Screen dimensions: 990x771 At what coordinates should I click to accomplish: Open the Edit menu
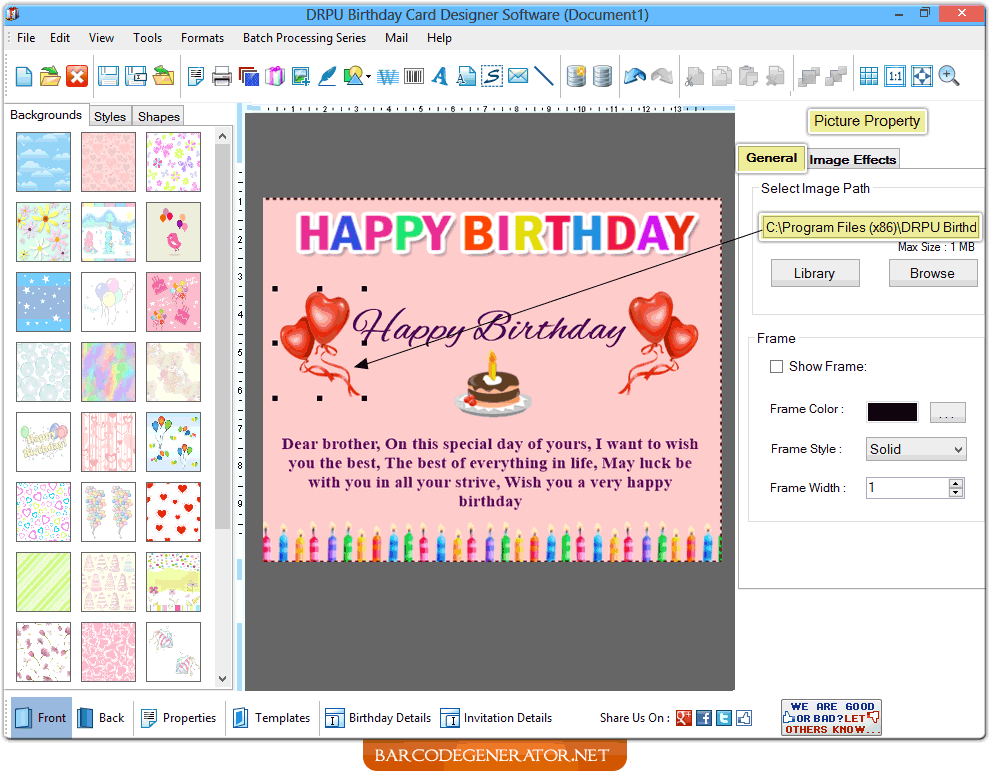point(60,38)
